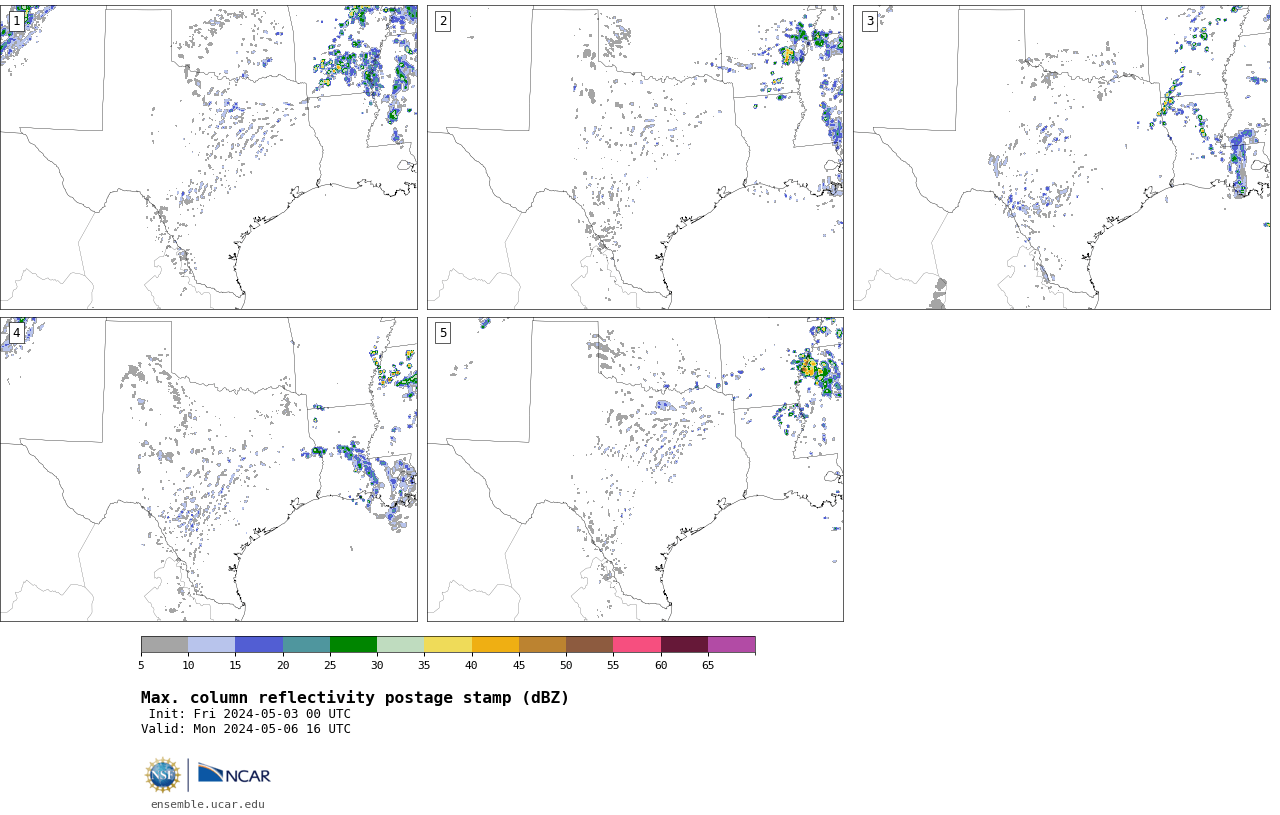
Task: Open ensemble member 5 reflectivity map
Action: click(x=635, y=469)
